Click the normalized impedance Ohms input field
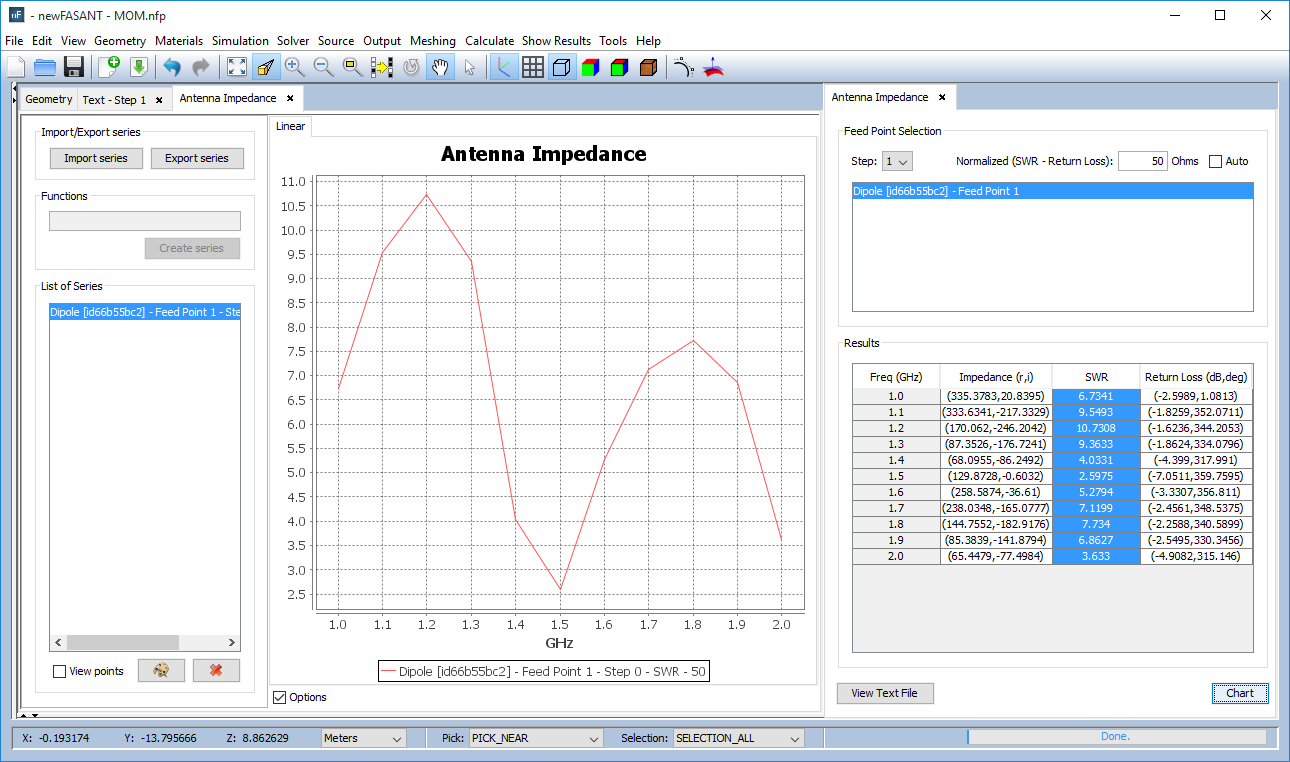This screenshot has width=1290, height=762. click(x=1142, y=161)
